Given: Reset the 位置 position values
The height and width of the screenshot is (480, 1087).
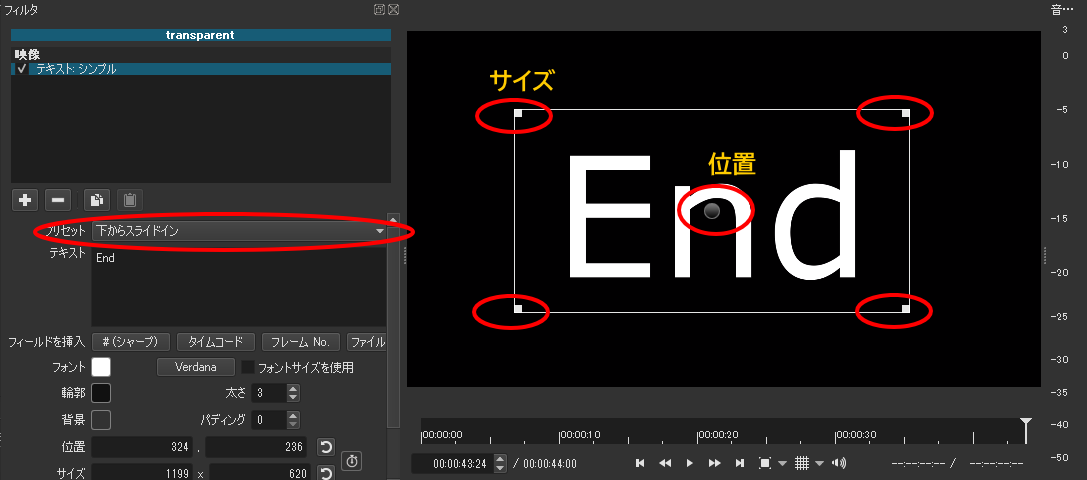Looking at the screenshot, I should click(325, 447).
